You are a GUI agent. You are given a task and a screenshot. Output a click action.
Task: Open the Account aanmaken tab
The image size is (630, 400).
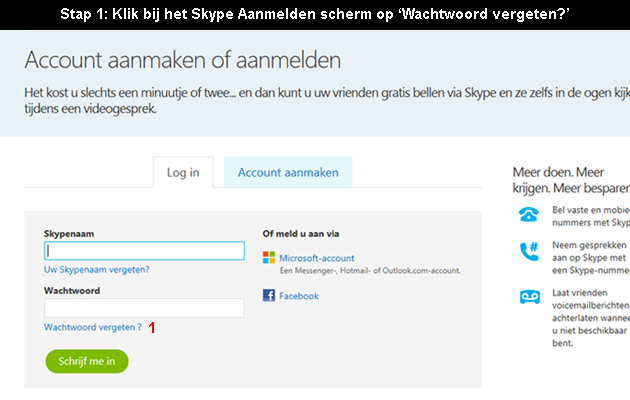tap(288, 172)
